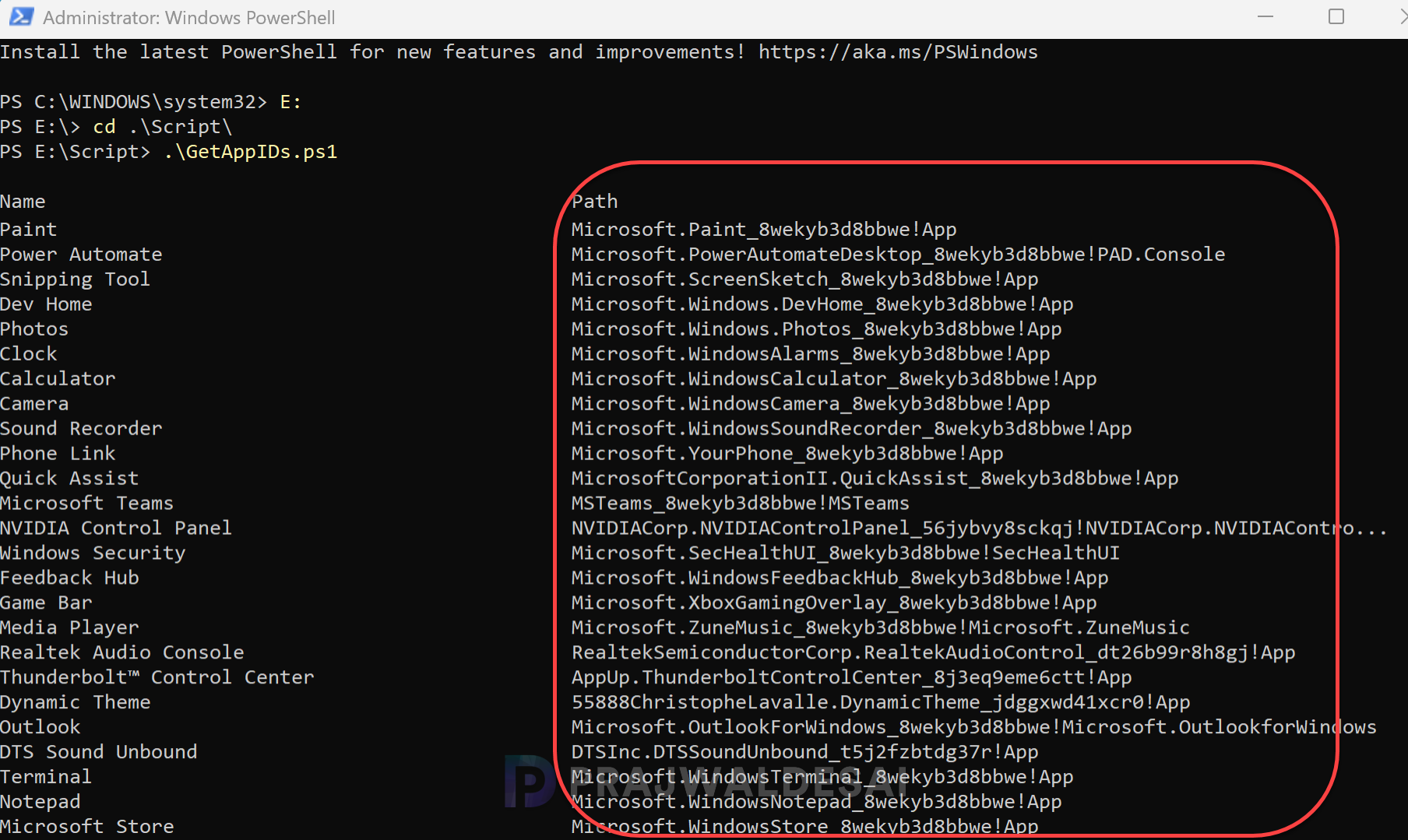
Task: Click the Microsoft.ZuneMusic path entry
Action: 881,628
